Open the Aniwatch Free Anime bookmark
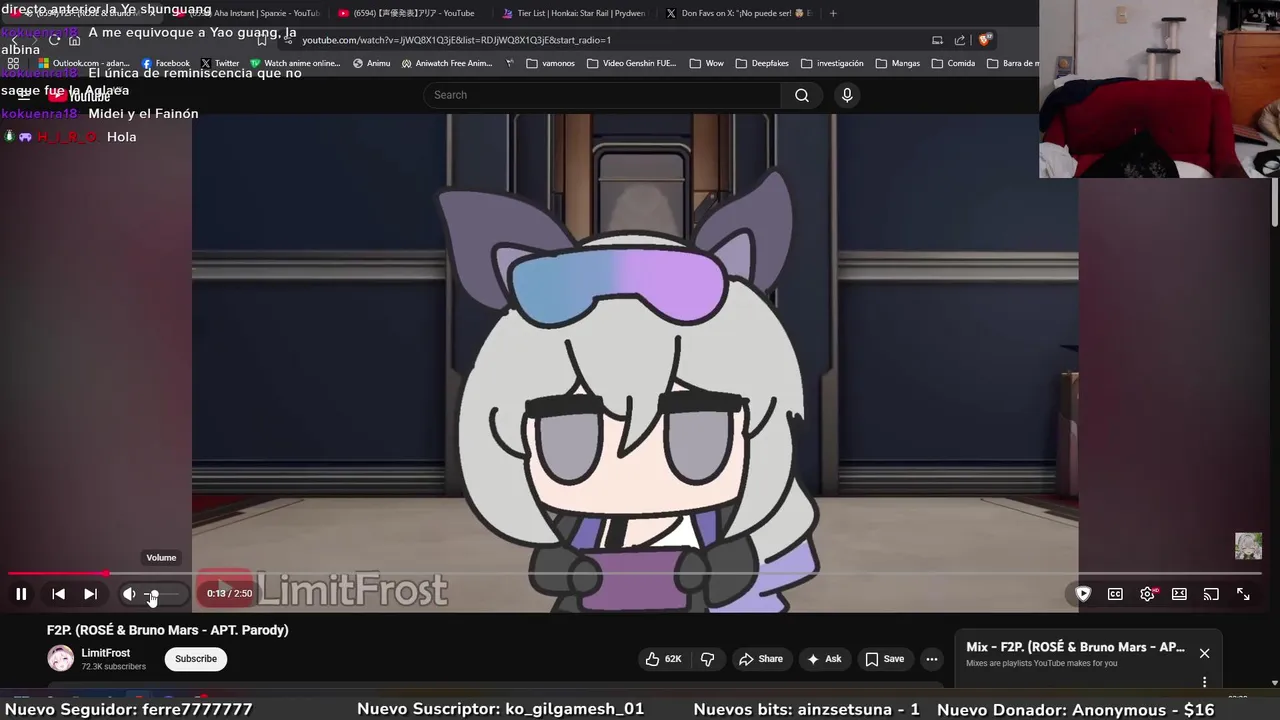The image size is (1280, 720). pos(447,63)
